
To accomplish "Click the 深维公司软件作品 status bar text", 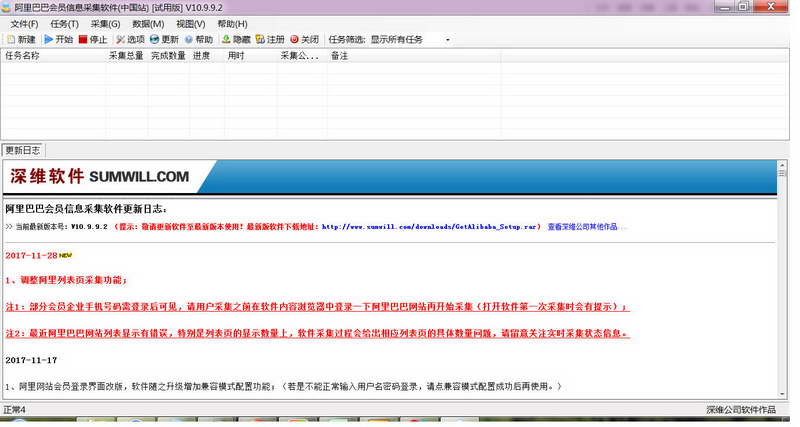I will click(x=741, y=409).
